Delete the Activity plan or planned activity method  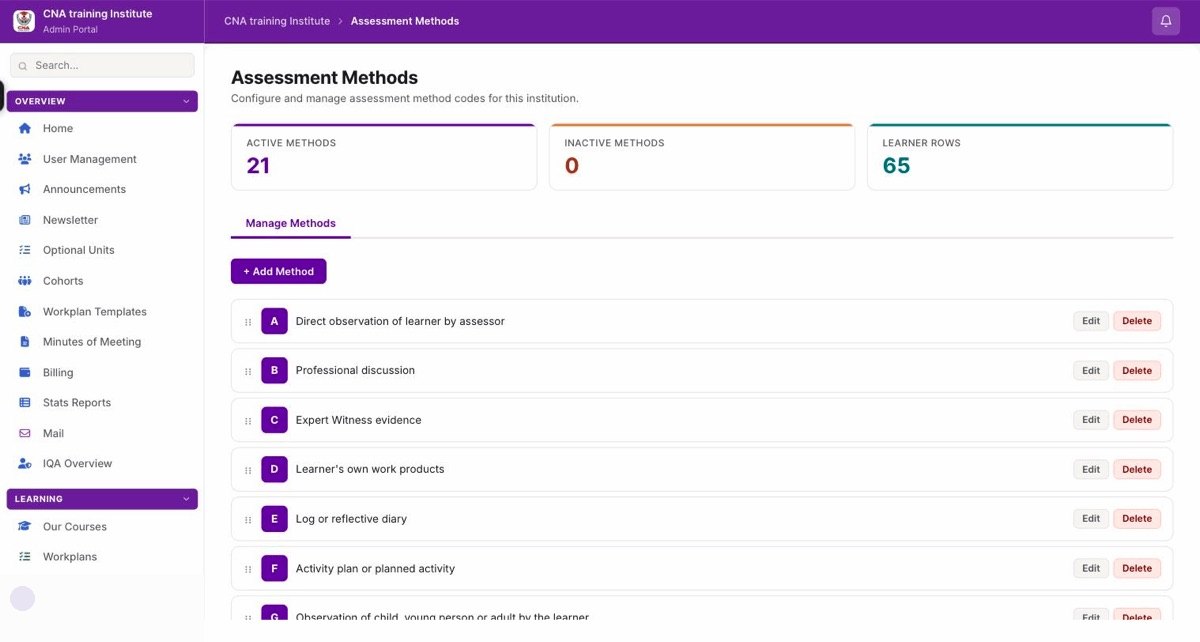click(x=1137, y=568)
